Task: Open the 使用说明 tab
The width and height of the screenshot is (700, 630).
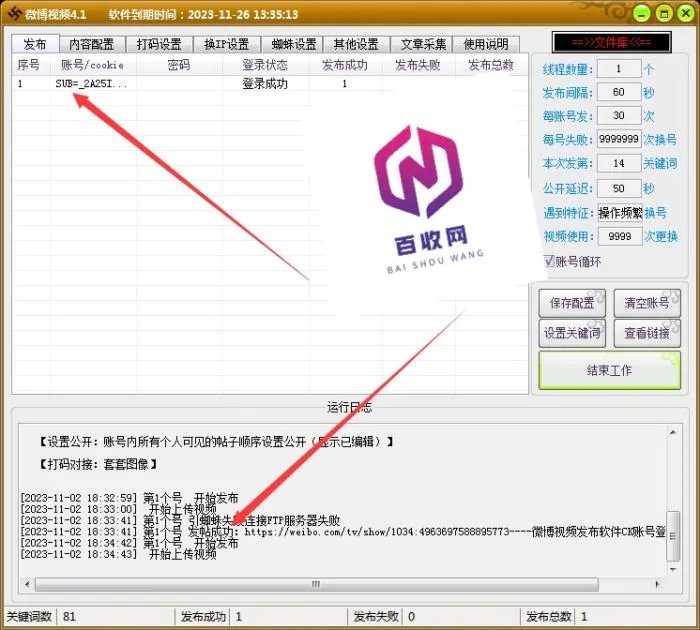Action: 486,44
